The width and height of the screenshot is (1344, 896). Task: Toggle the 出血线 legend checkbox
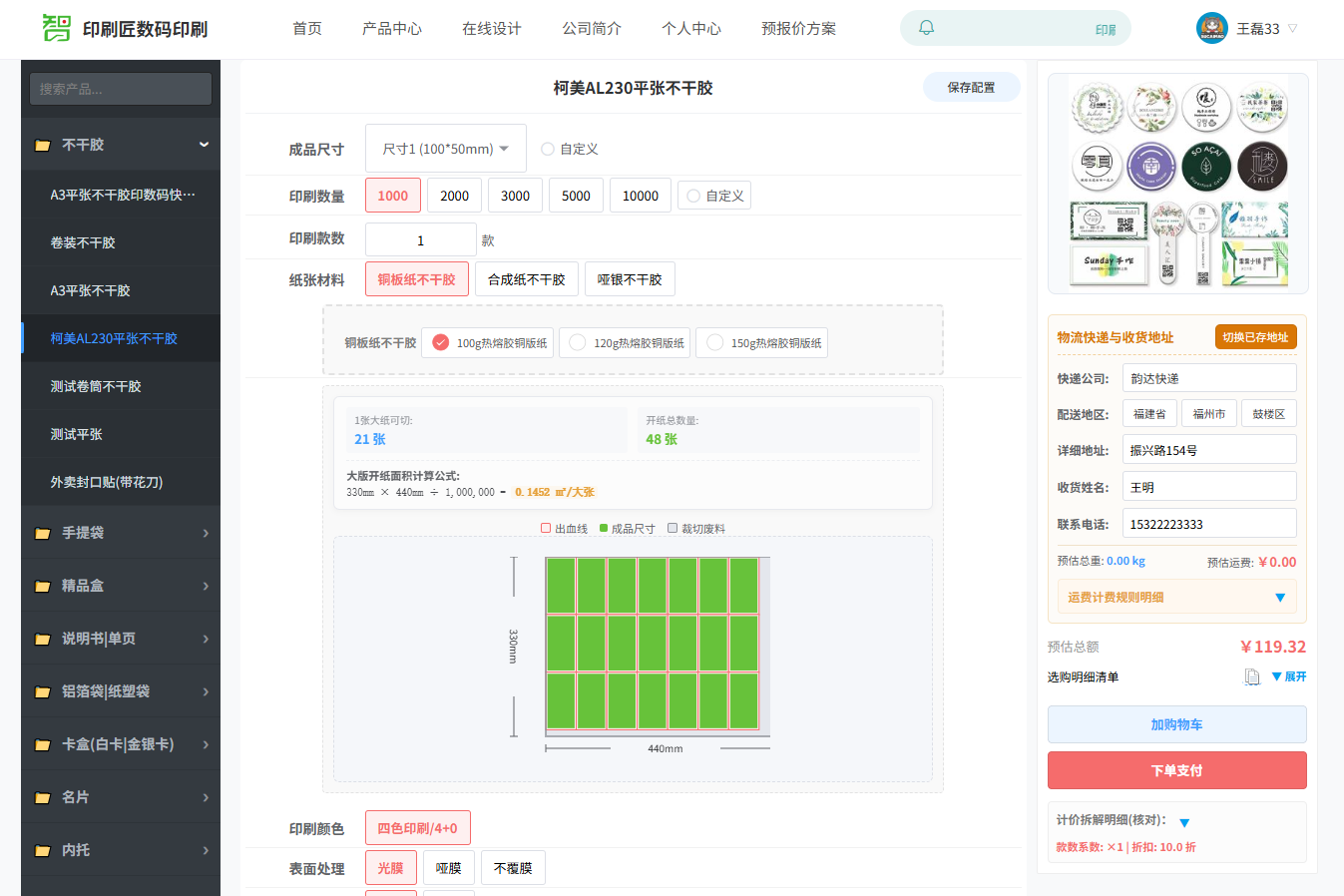click(x=546, y=528)
